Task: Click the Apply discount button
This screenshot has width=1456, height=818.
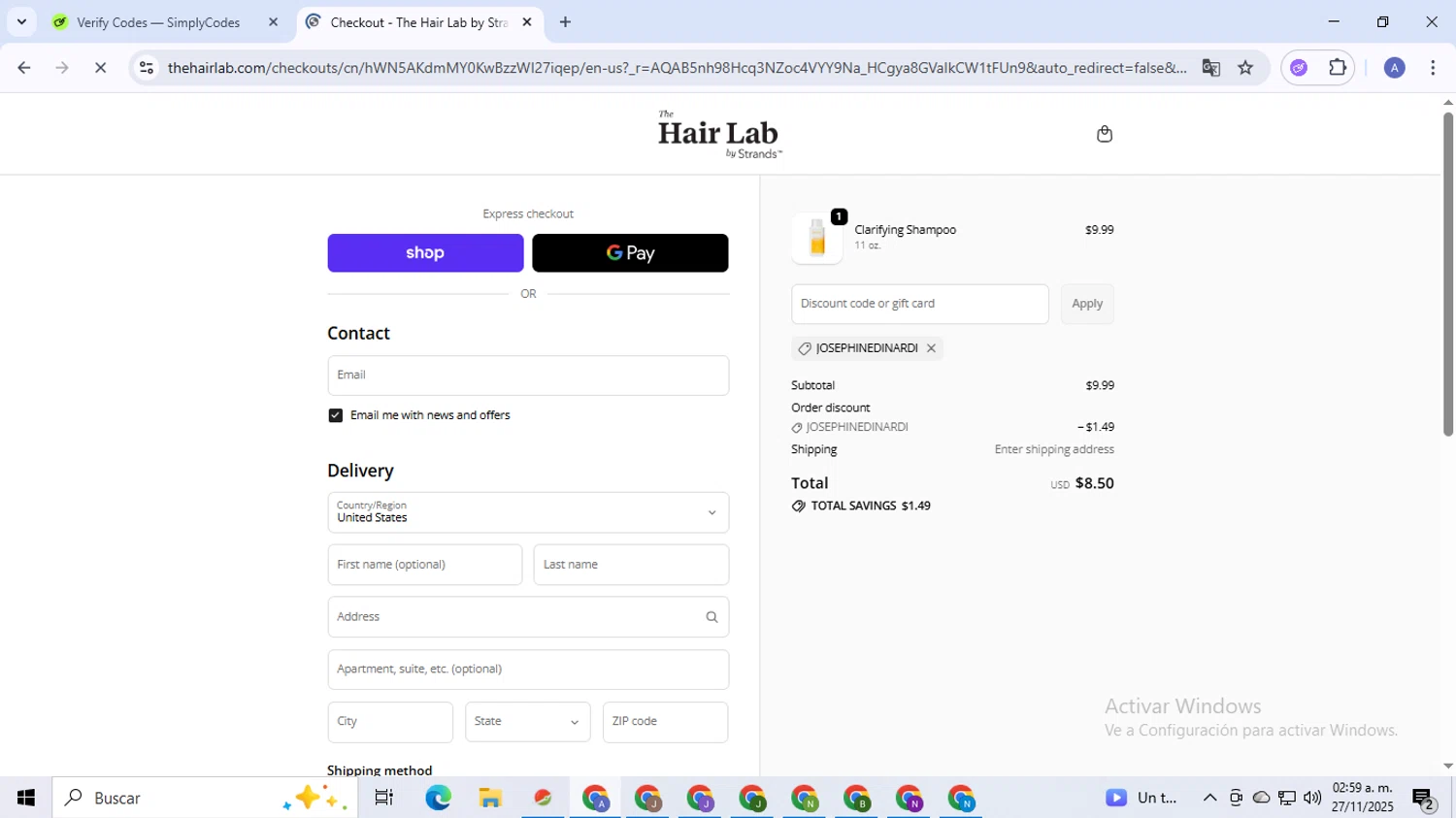Action: click(x=1087, y=304)
